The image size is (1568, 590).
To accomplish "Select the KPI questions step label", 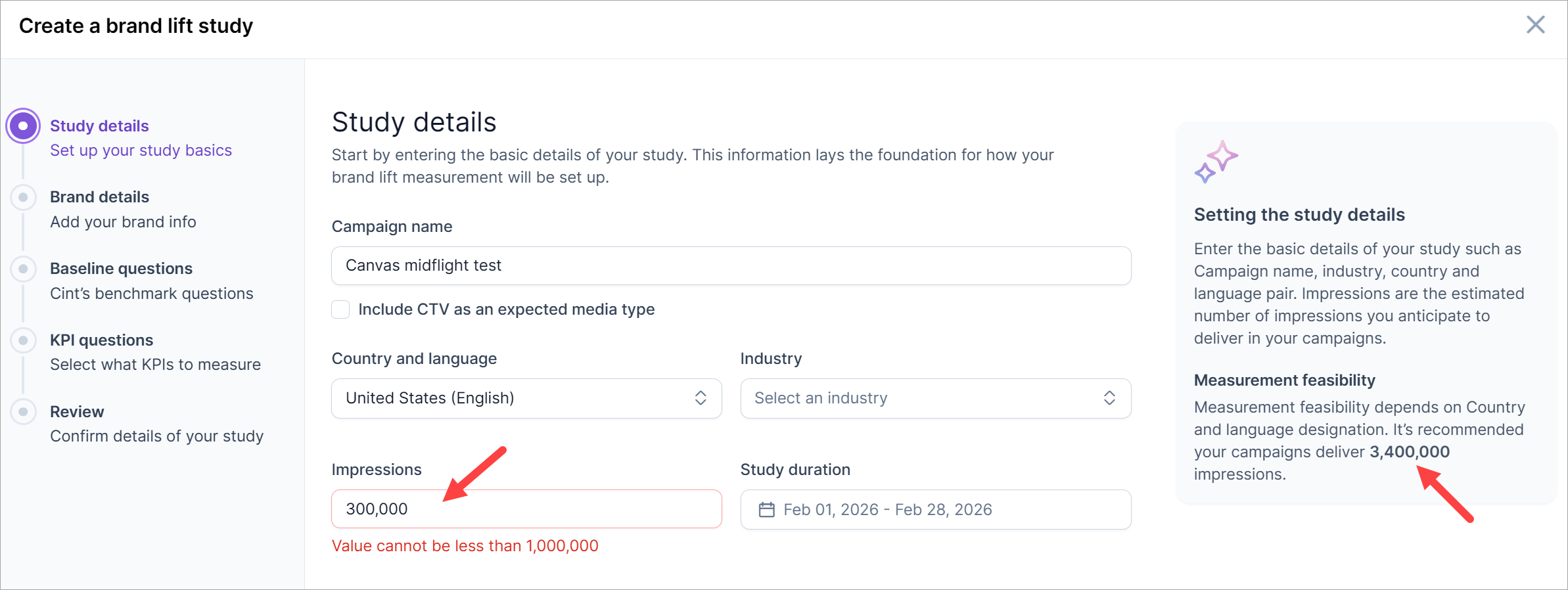I will point(102,340).
